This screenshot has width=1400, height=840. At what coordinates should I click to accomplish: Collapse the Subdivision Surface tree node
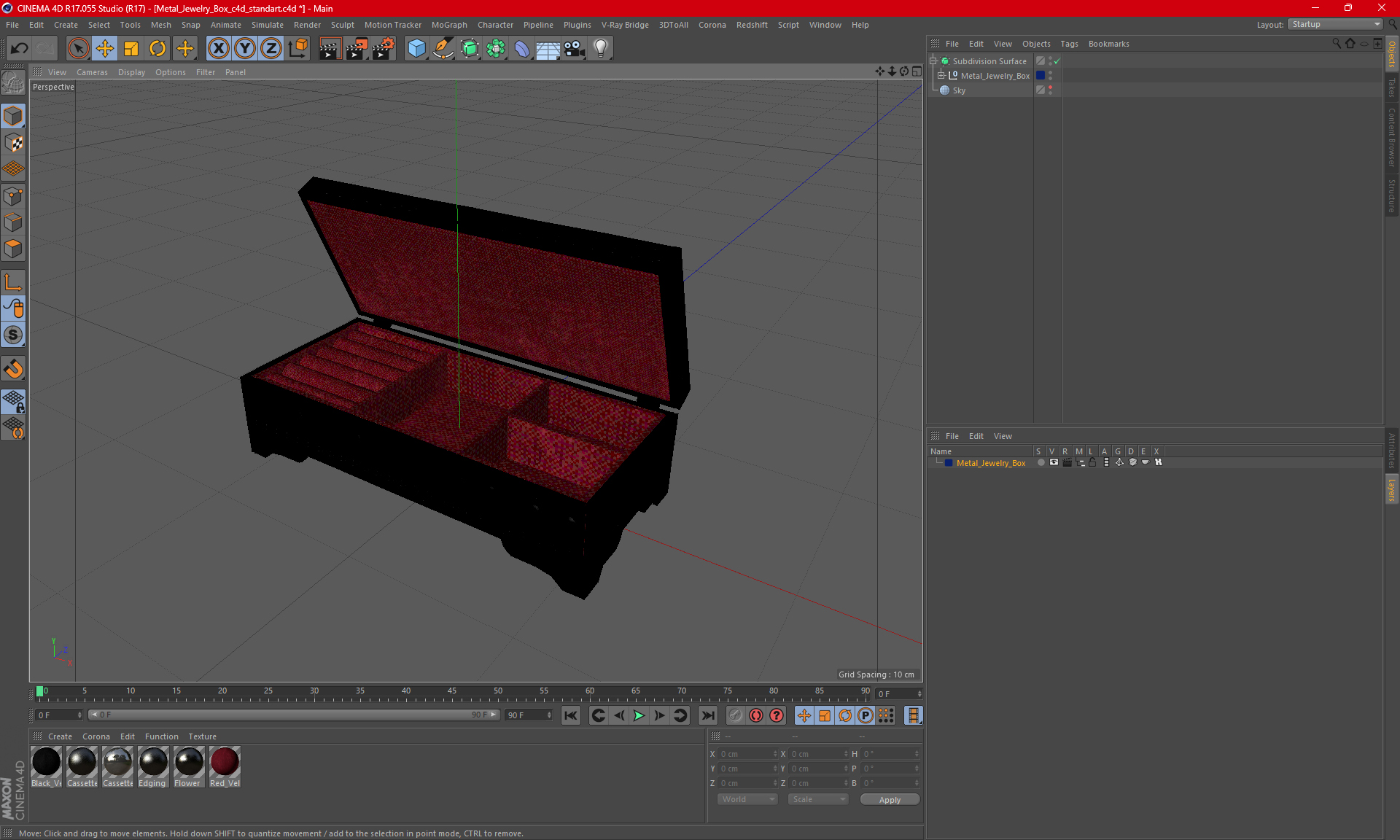(x=933, y=61)
